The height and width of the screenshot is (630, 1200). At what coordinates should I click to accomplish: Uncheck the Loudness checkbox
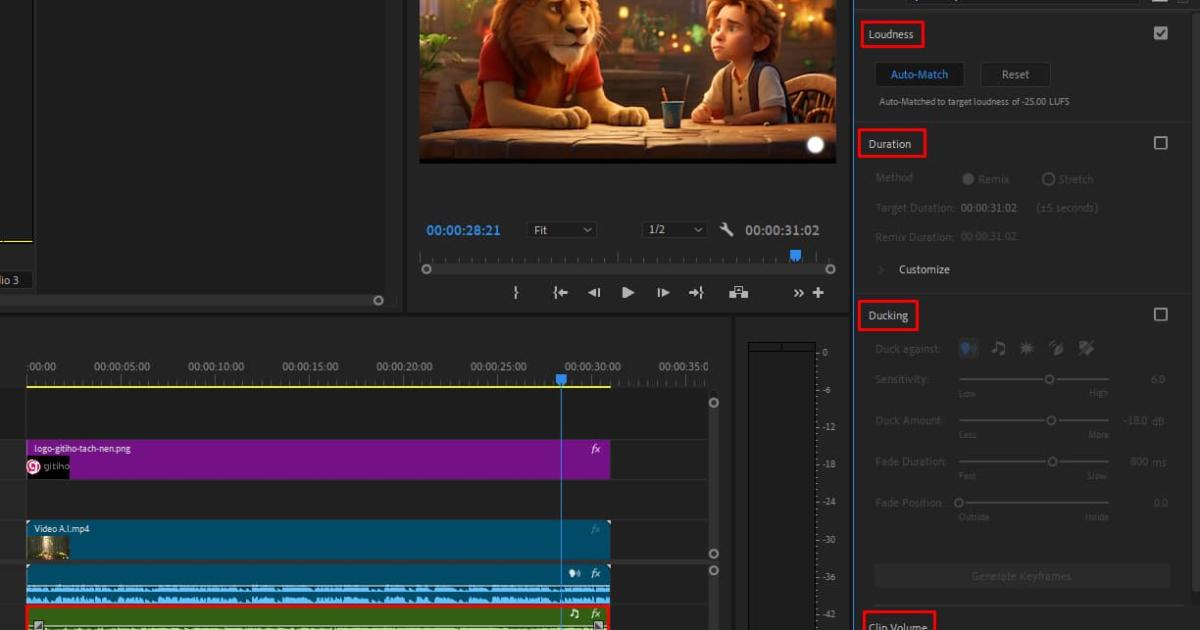click(x=1160, y=33)
